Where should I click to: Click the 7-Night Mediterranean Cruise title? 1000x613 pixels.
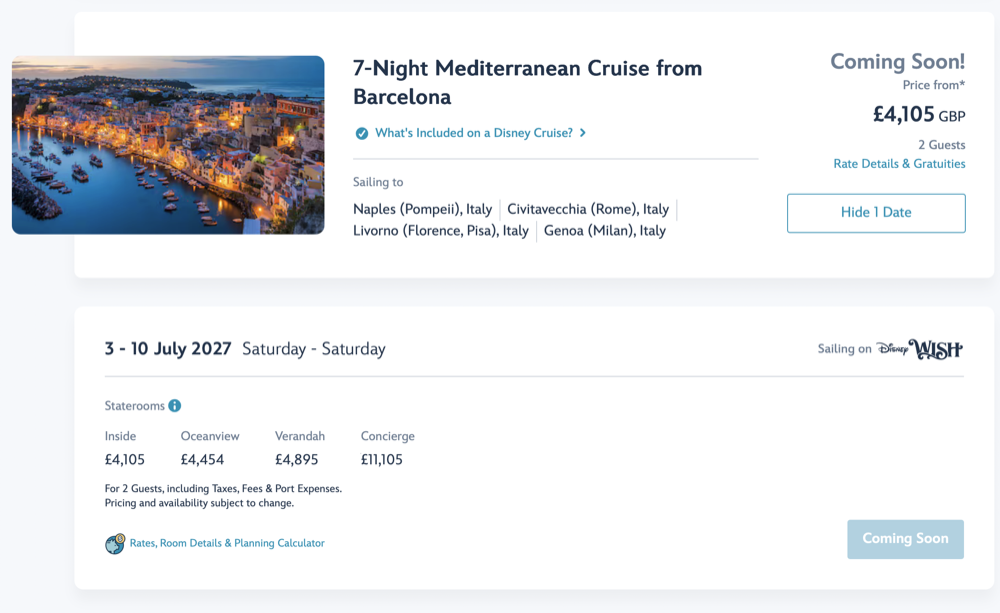[x=527, y=82]
